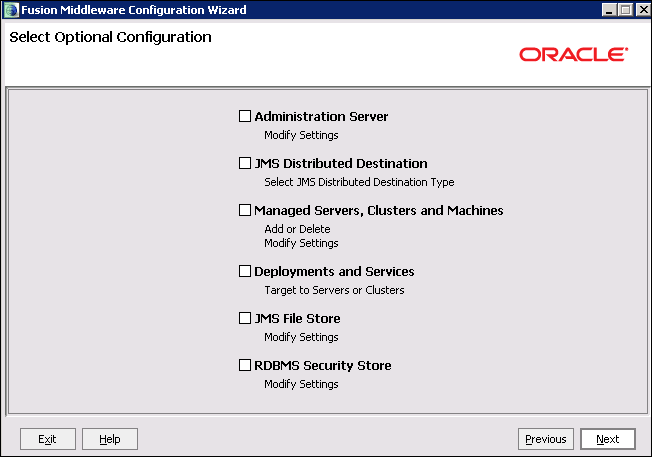Tick the JMS Distributed Destination checkbox
Viewport: 652px width, 457px height.
pyautogui.click(x=245, y=163)
